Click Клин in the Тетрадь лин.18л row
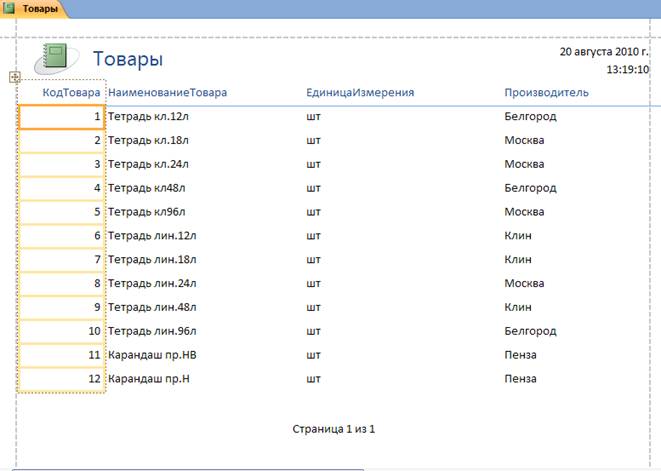The width and height of the screenshot is (661, 471). click(518, 259)
